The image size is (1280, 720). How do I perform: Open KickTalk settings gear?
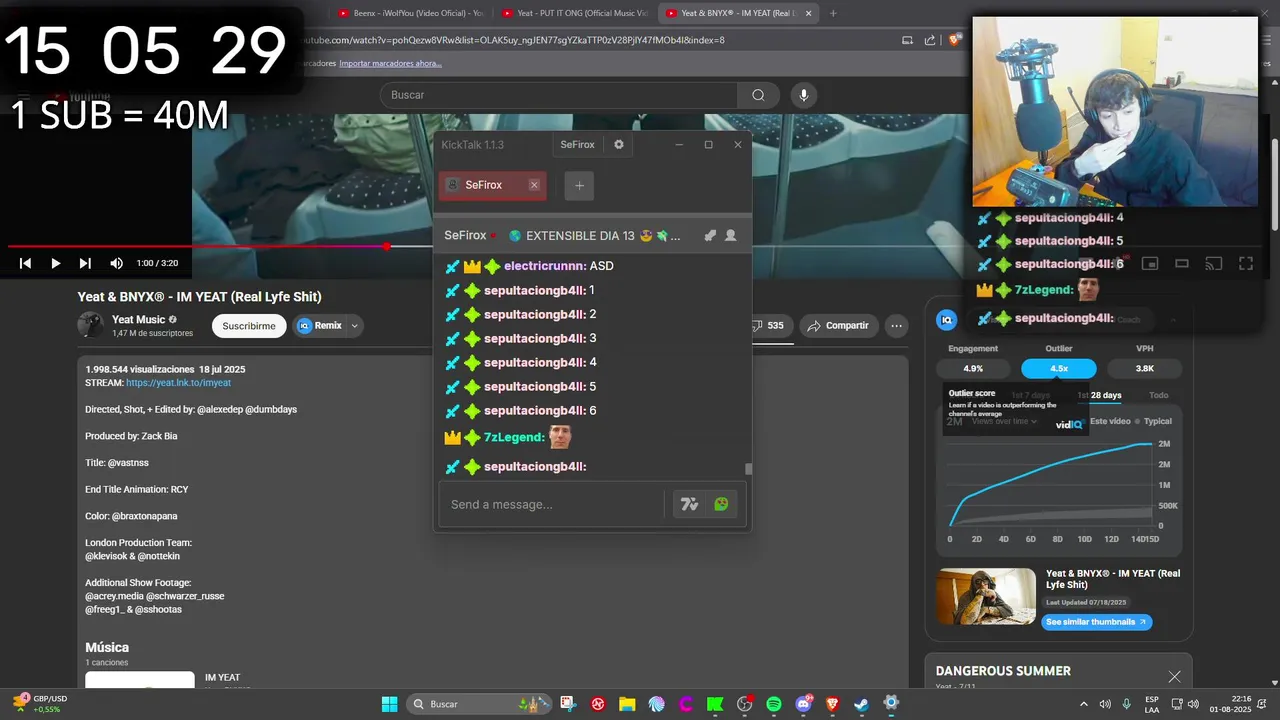(x=619, y=144)
